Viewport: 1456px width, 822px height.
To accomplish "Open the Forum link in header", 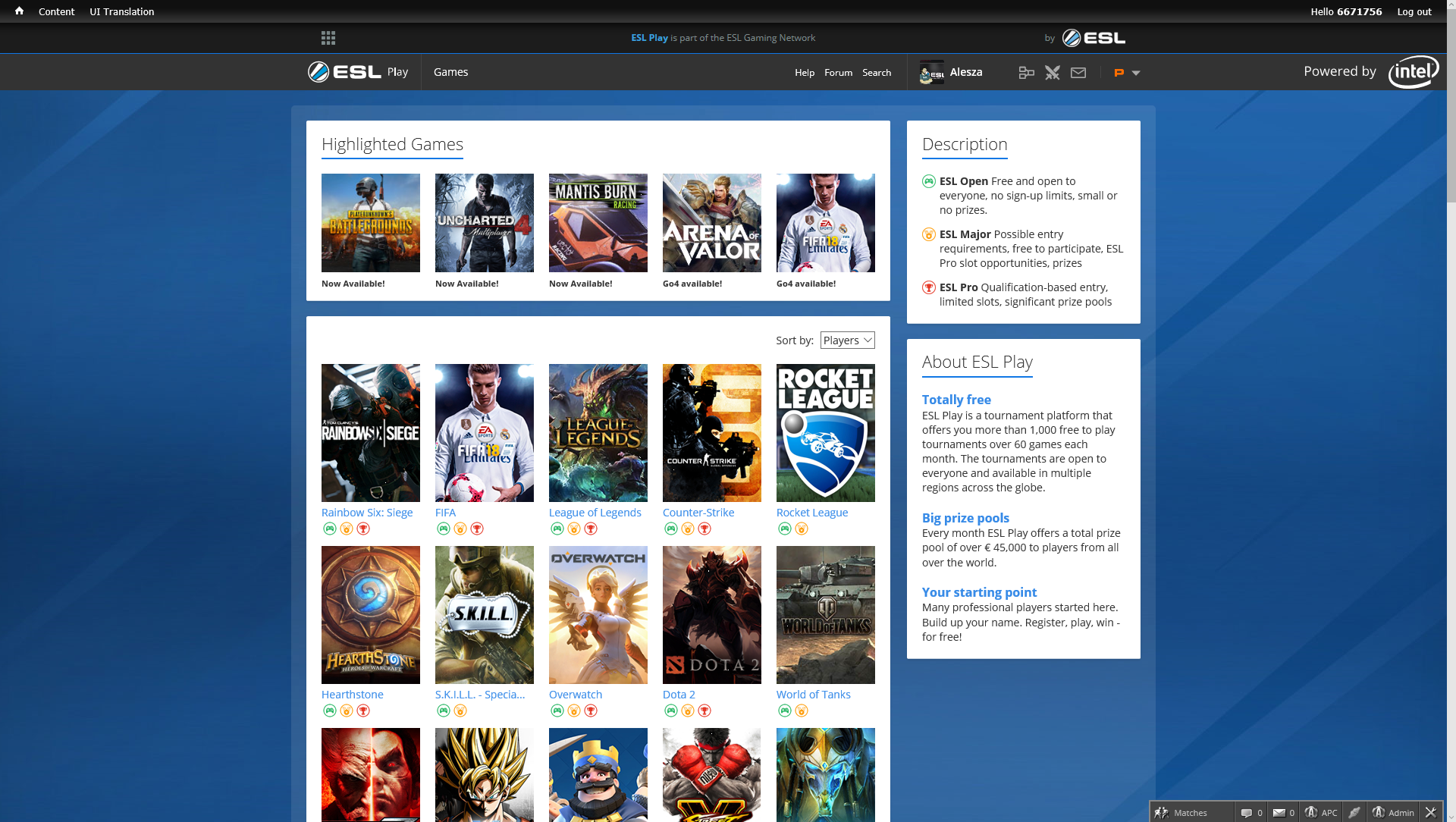I will [839, 73].
